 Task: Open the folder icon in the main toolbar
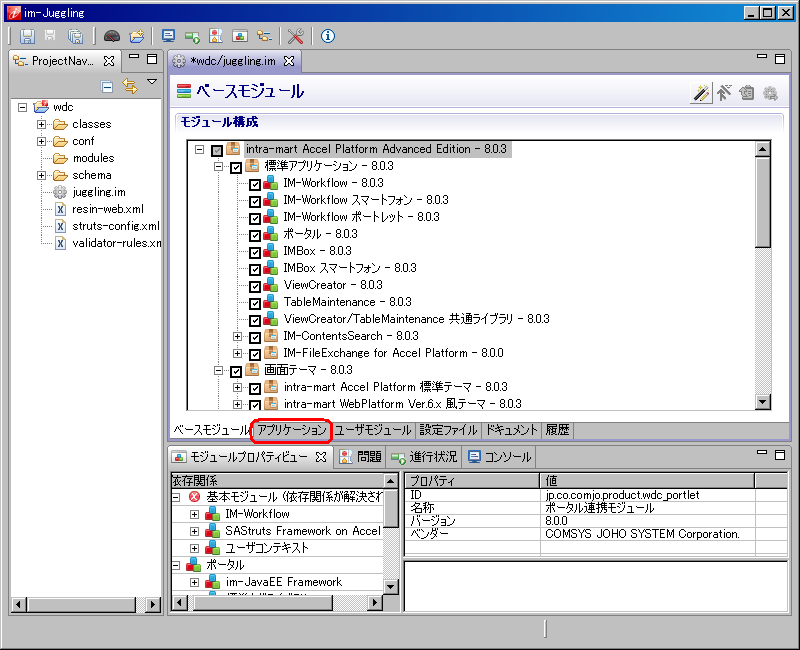137,36
